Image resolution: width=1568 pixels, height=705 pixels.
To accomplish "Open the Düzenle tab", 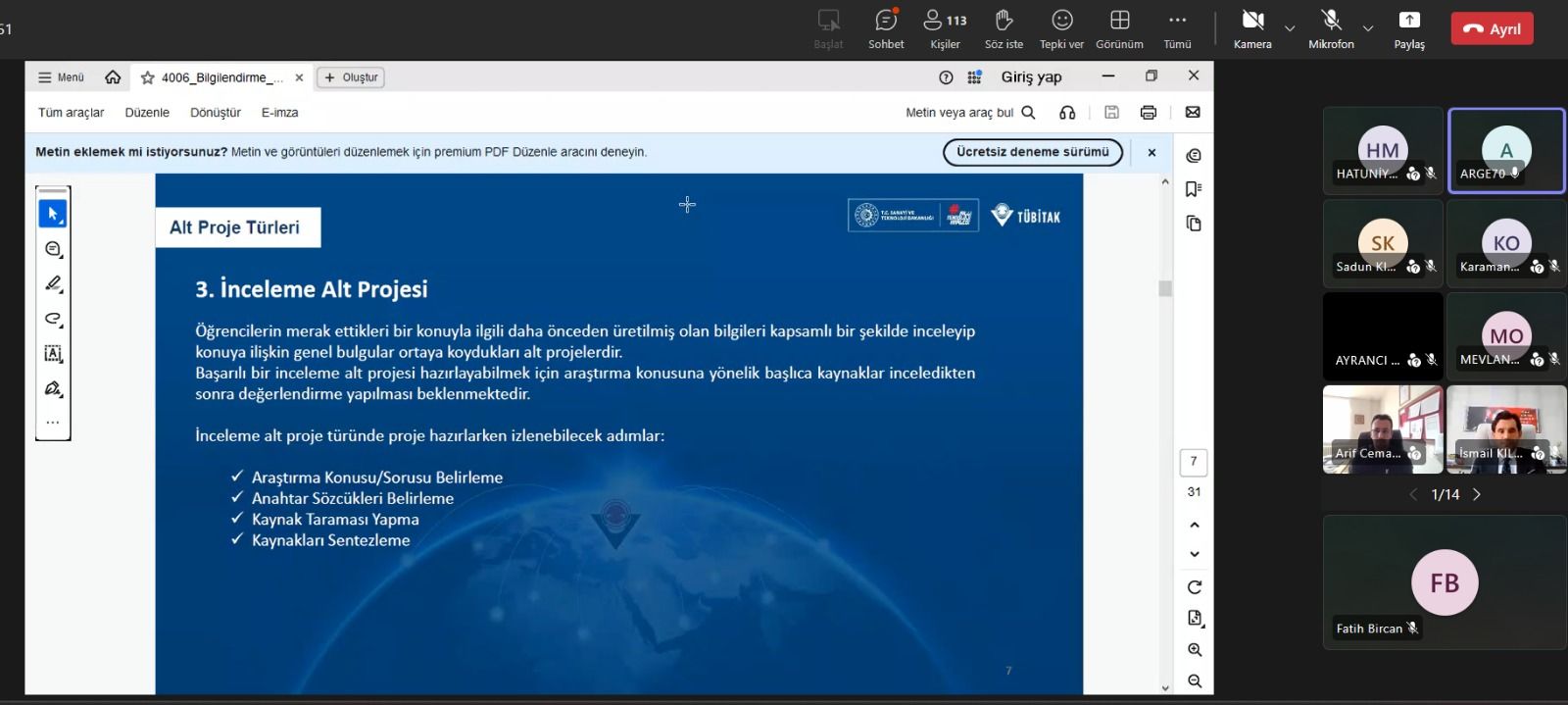I will pyautogui.click(x=147, y=113).
